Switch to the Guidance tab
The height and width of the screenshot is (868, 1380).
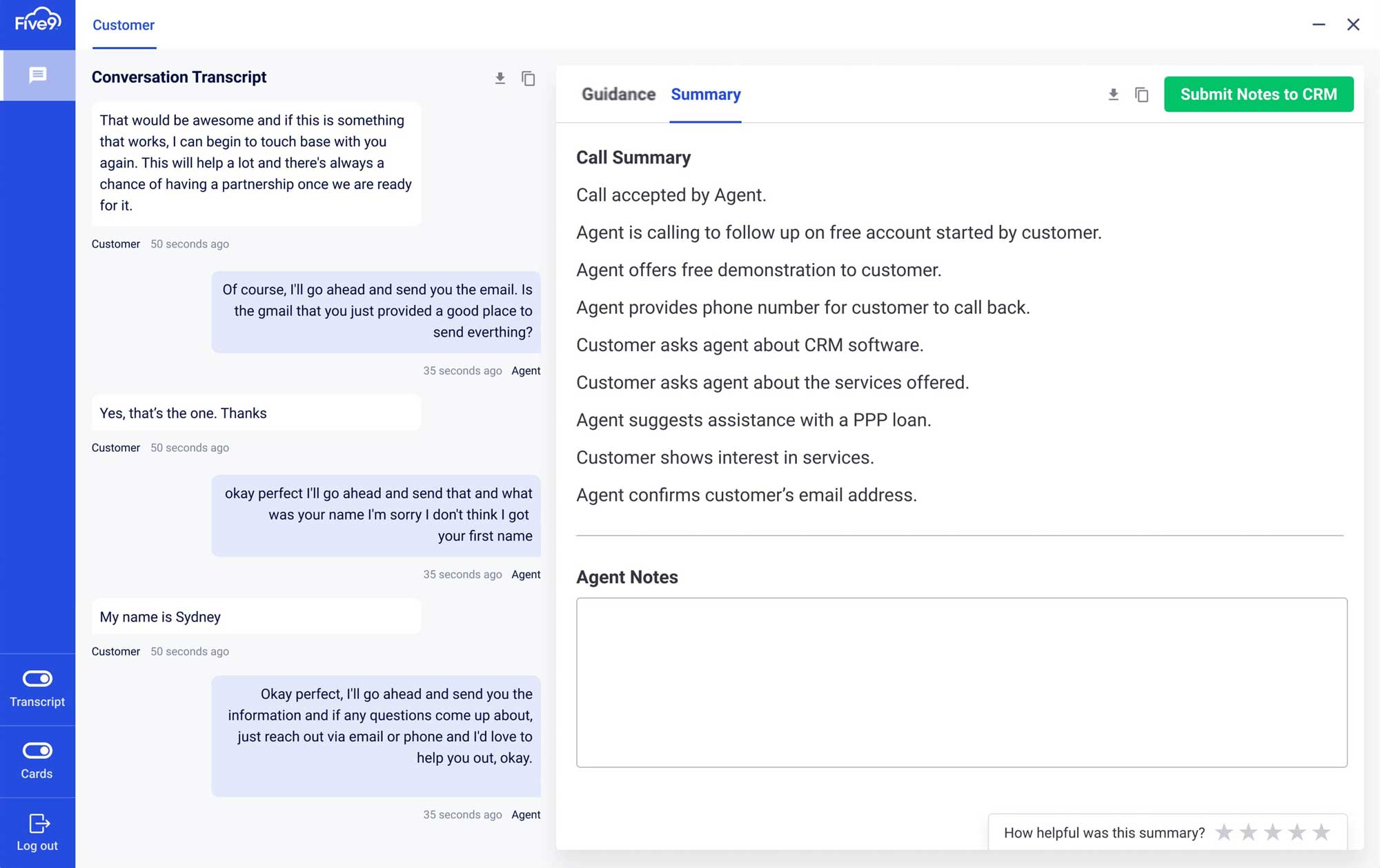[618, 94]
